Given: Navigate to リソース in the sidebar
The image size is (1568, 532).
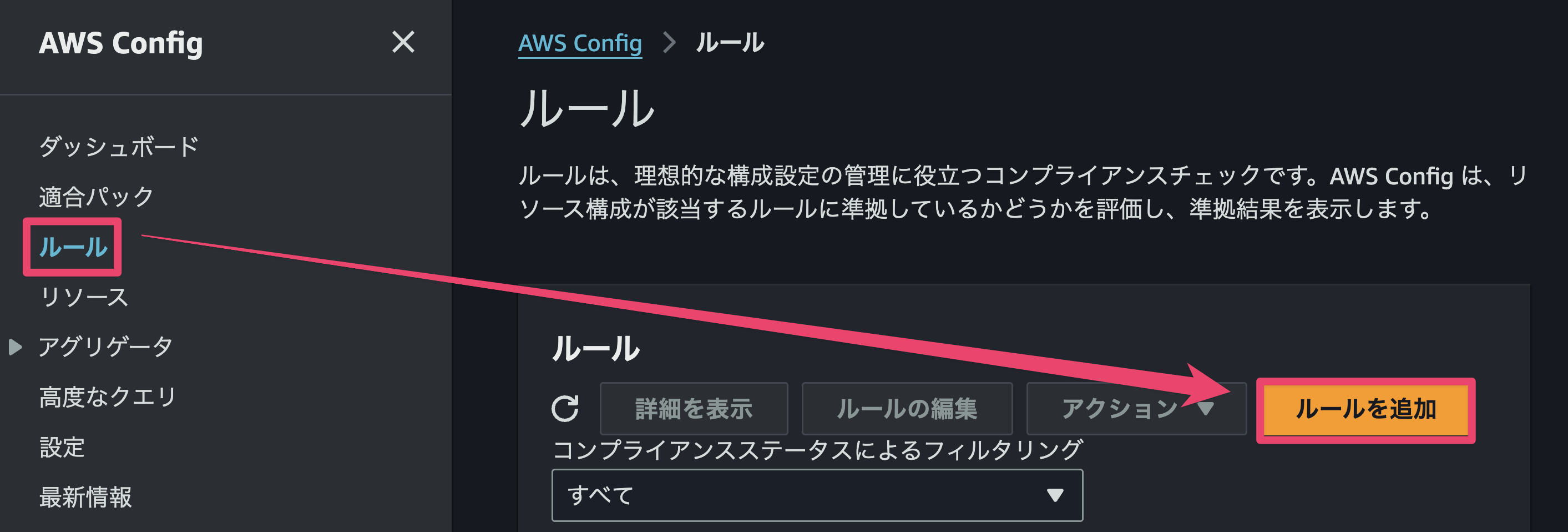Looking at the screenshot, I should [x=84, y=297].
